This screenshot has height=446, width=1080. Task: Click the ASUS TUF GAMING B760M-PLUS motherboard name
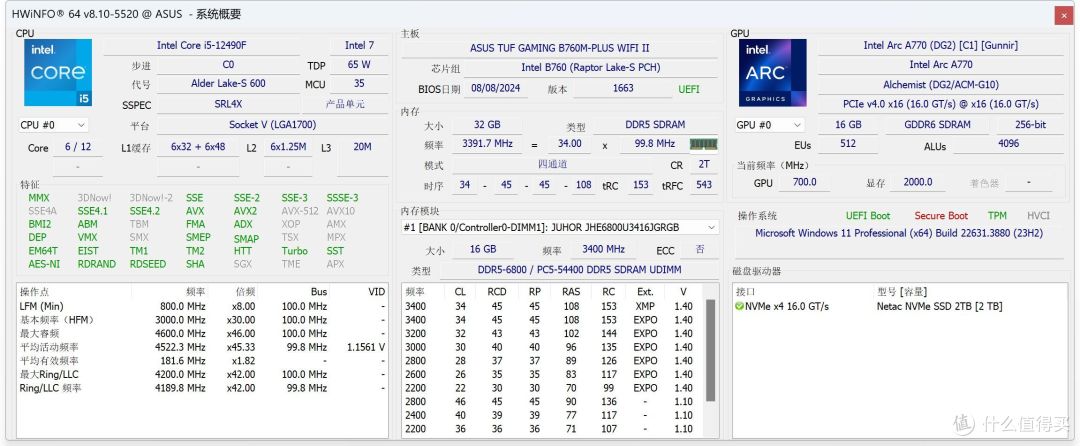560,48
